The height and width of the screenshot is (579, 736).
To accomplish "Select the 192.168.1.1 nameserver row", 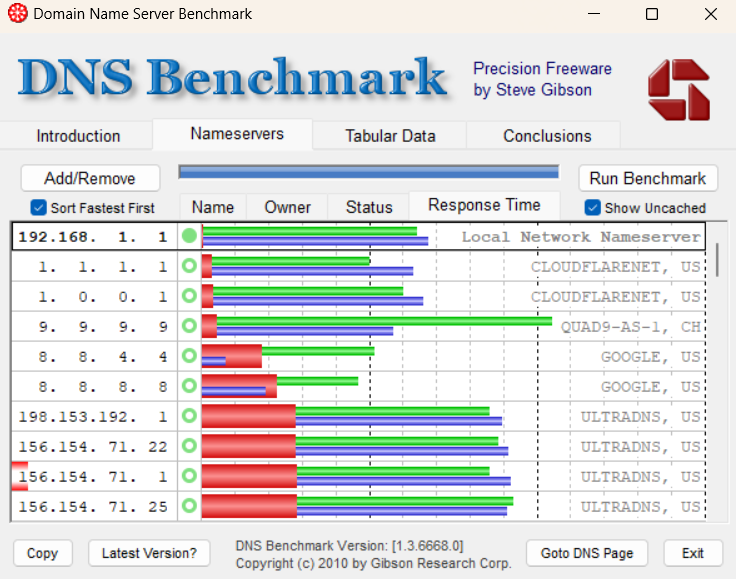I will click(x=358, y=236).
